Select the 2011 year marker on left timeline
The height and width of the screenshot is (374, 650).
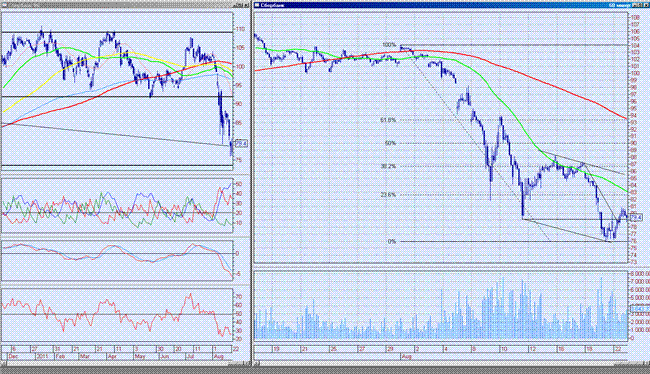point(42,357)
